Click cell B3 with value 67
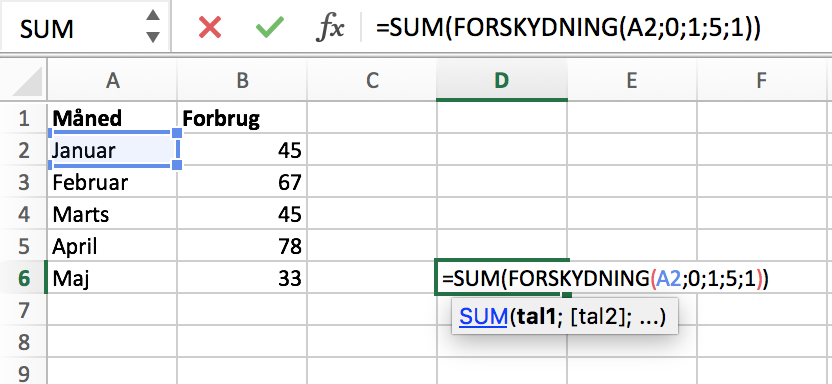Screen dimensions: 832x384 [x=242, y=182]
